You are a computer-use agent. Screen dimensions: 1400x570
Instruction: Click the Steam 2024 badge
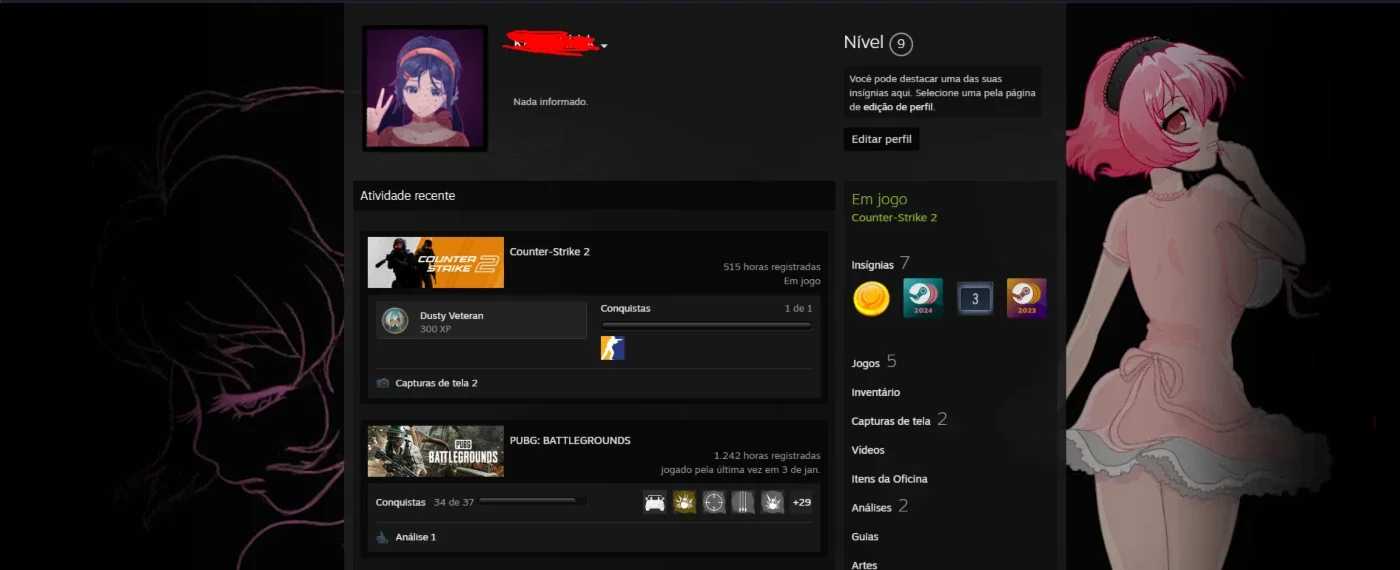(x=923, y=298)
